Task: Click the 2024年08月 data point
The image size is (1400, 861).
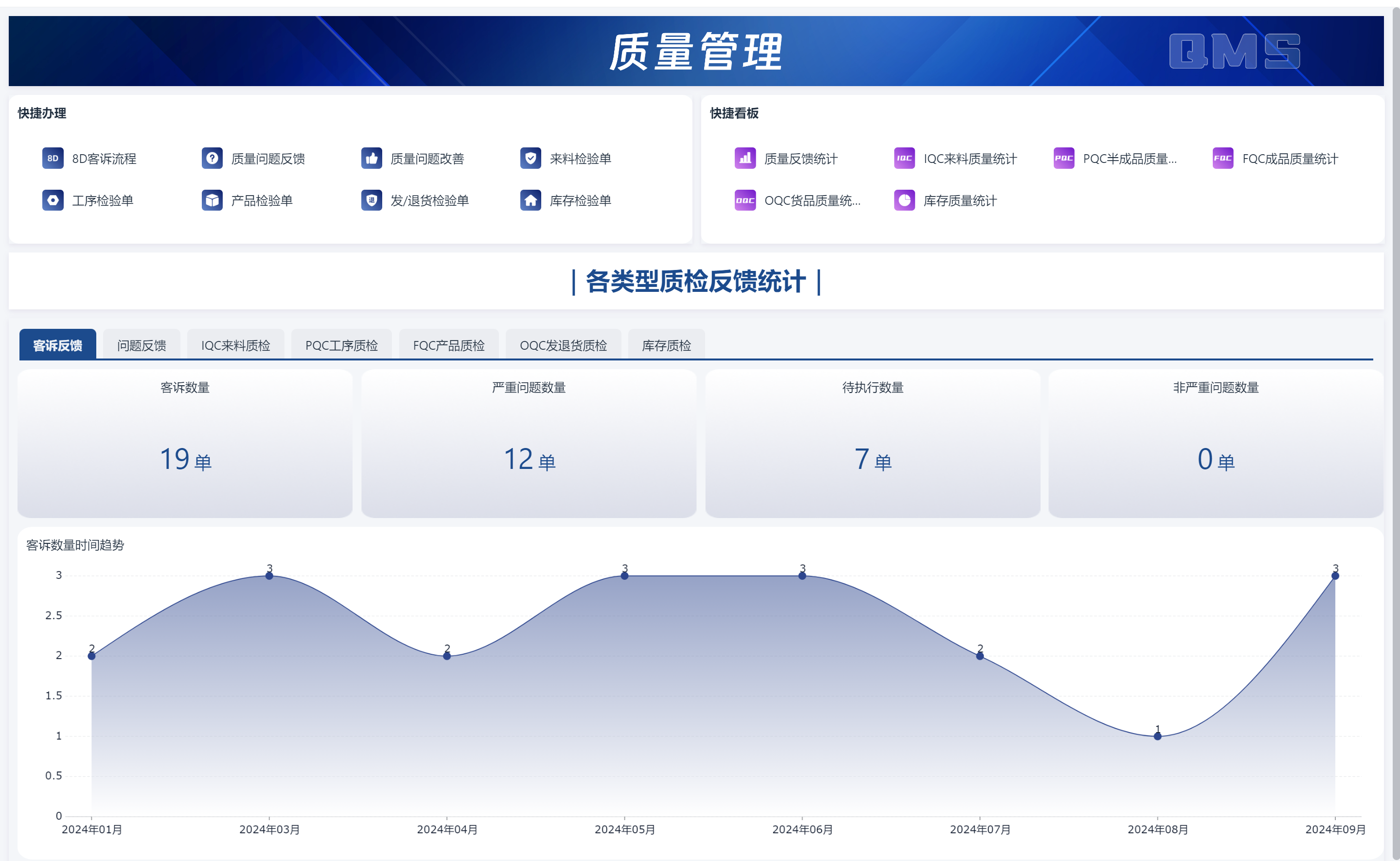Action: (1157, 736)
